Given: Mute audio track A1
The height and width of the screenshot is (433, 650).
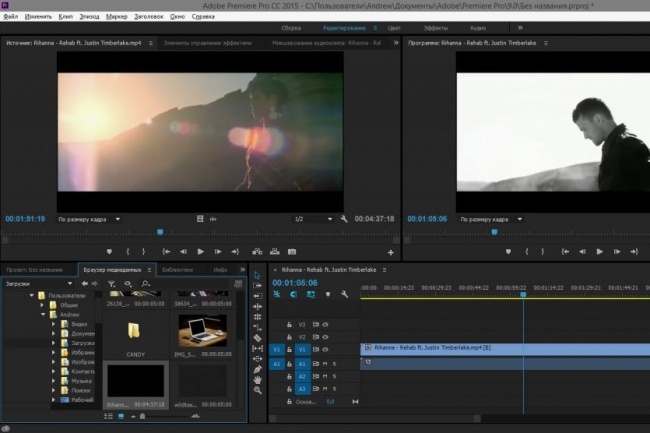Looking at the screenshot, I should (x=325, y=364).
